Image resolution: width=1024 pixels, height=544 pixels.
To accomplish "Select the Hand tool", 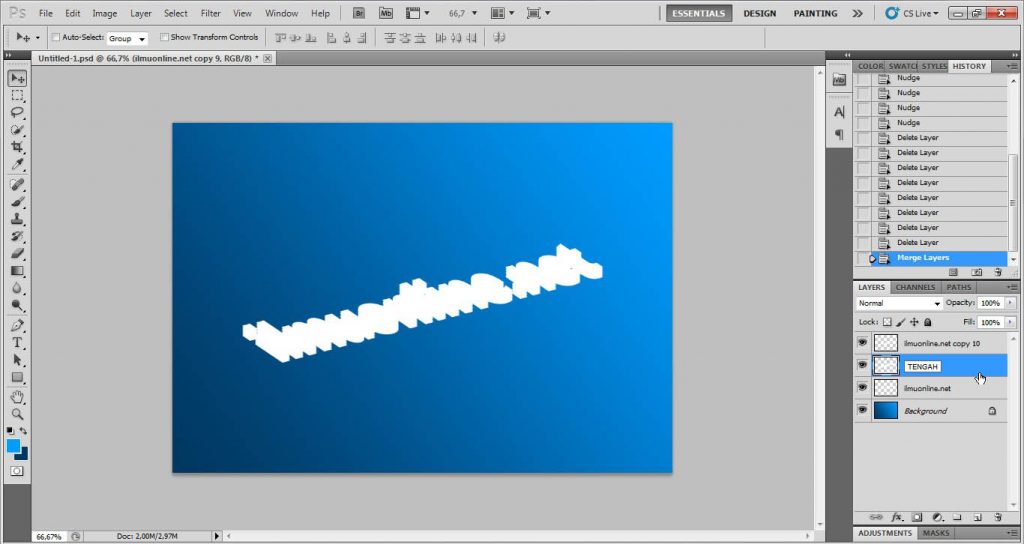I will point(17,397).
